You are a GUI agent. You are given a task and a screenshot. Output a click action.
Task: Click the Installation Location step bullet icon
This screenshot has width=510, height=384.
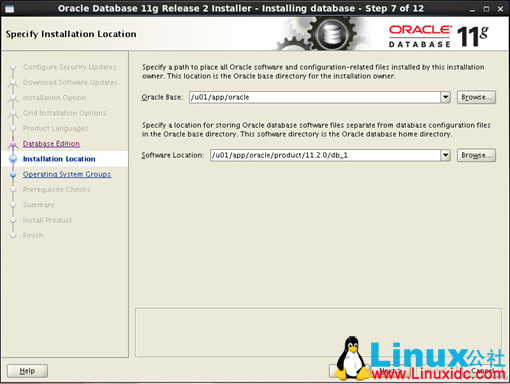coord(13,159)
